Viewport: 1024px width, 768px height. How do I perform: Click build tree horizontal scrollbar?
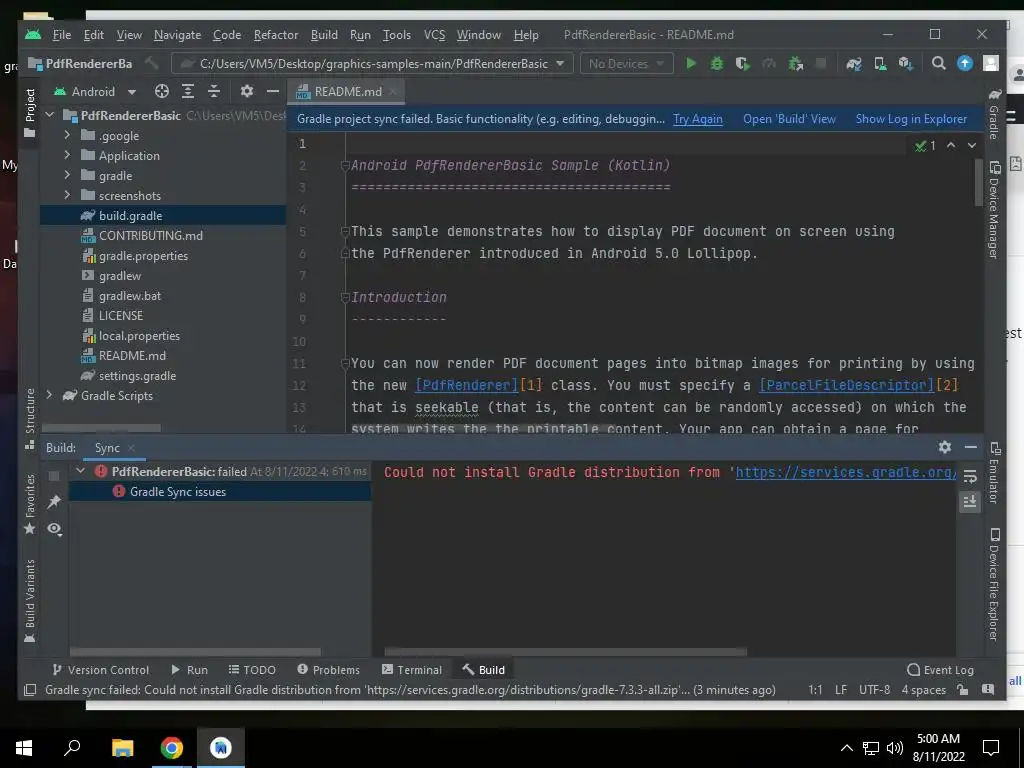point(195,652)
